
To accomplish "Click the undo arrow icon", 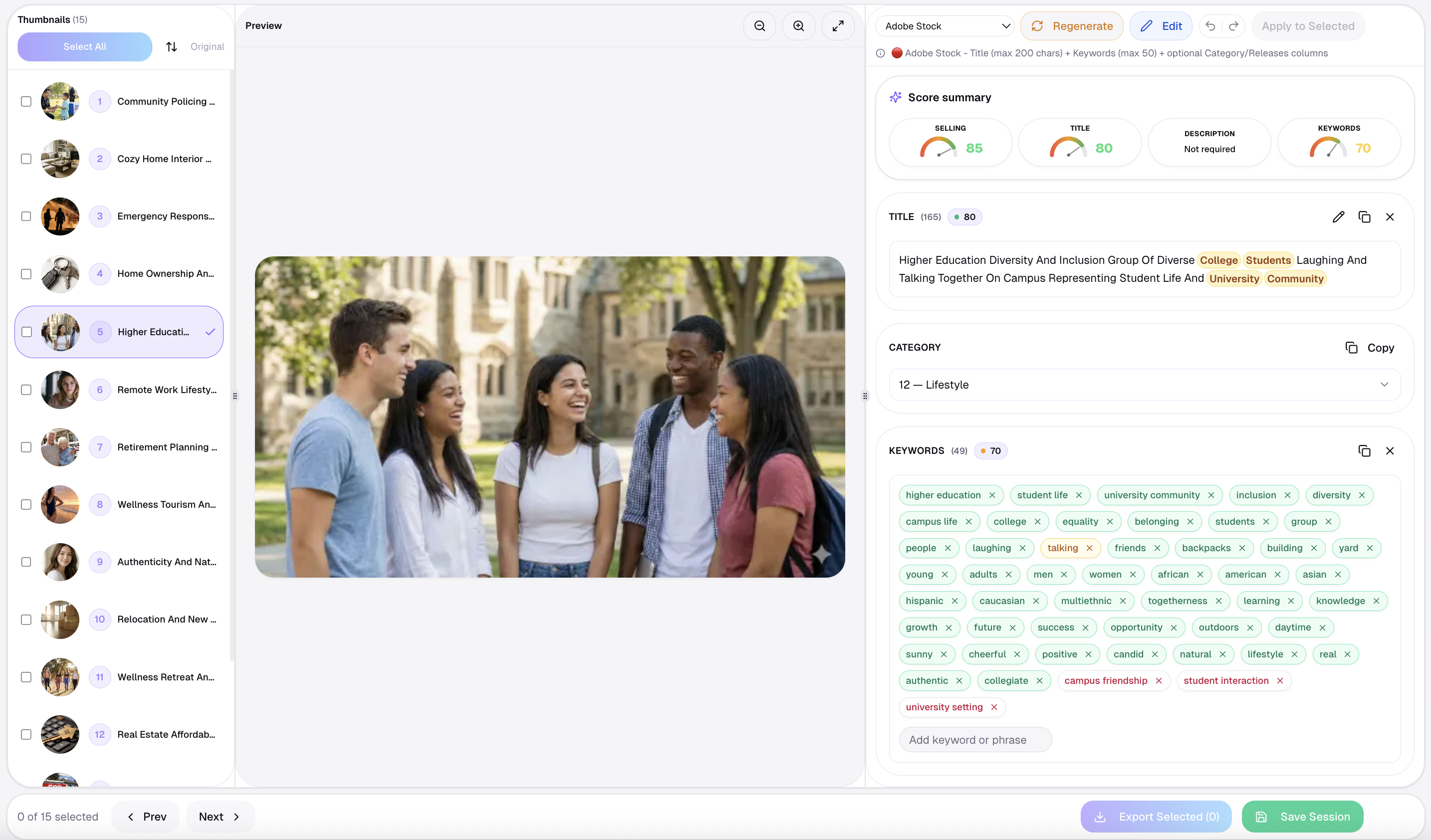I will pyautogui.click(x=1210, y=26).
